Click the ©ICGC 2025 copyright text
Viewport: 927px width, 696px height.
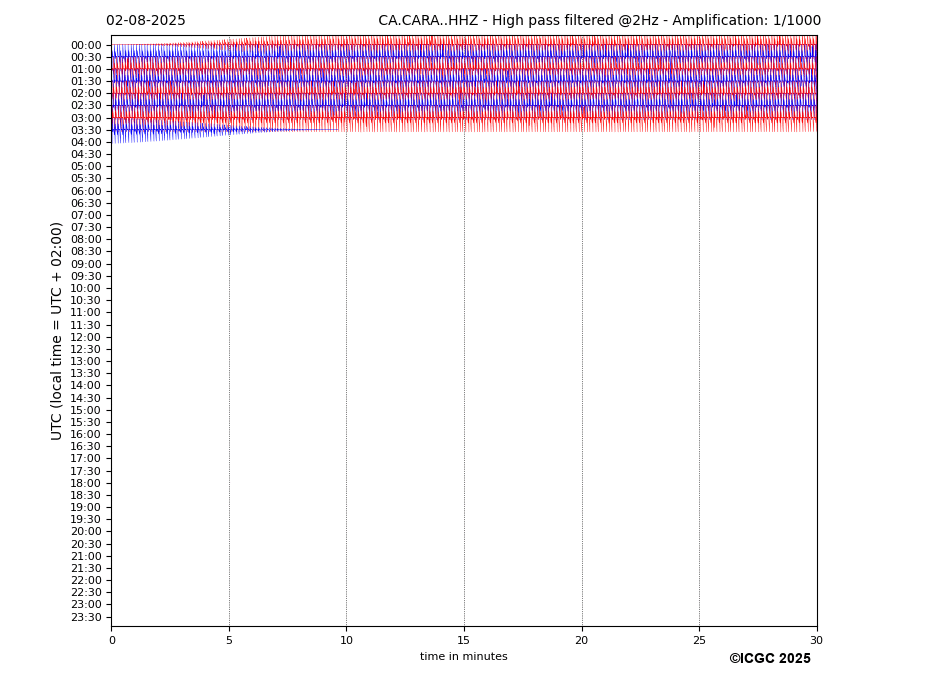[x=770, y=659]
